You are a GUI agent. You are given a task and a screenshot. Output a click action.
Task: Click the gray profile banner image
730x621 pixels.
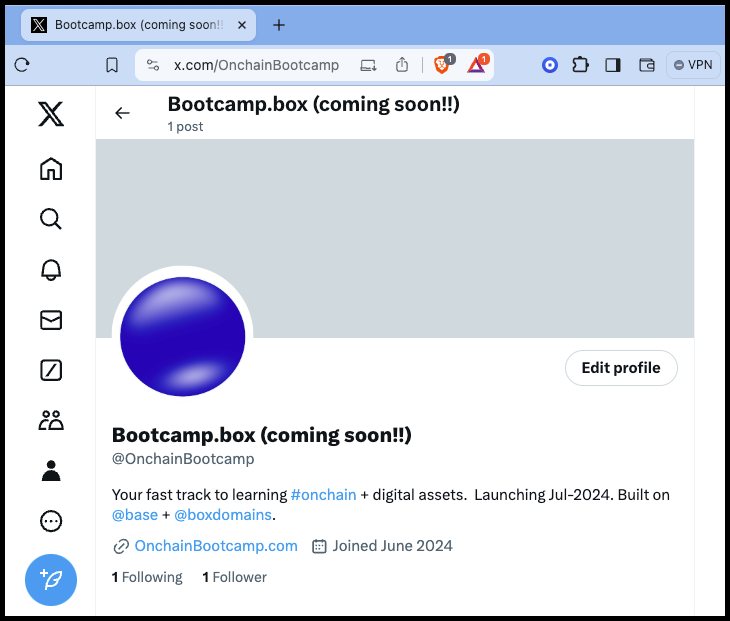pyautogui.click(x=395, y=238)
